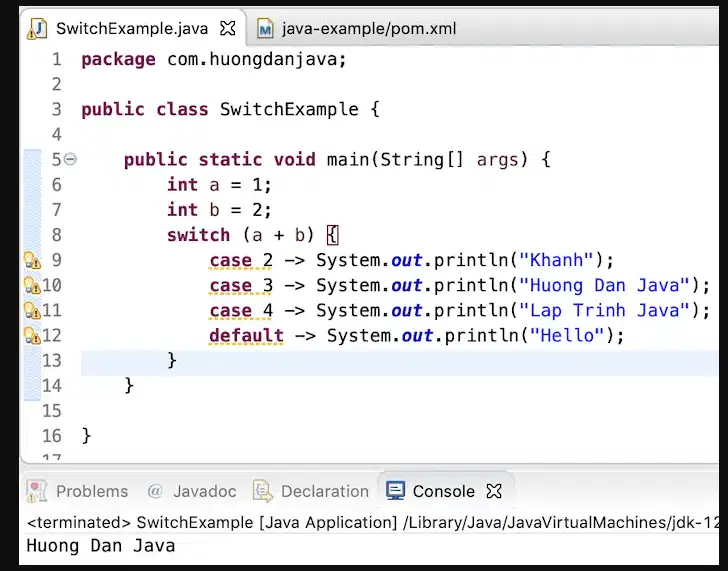Click the warning quick-fix marker on line 10
728x571 pixels.
pyautogui.click(x=32, y=285)
